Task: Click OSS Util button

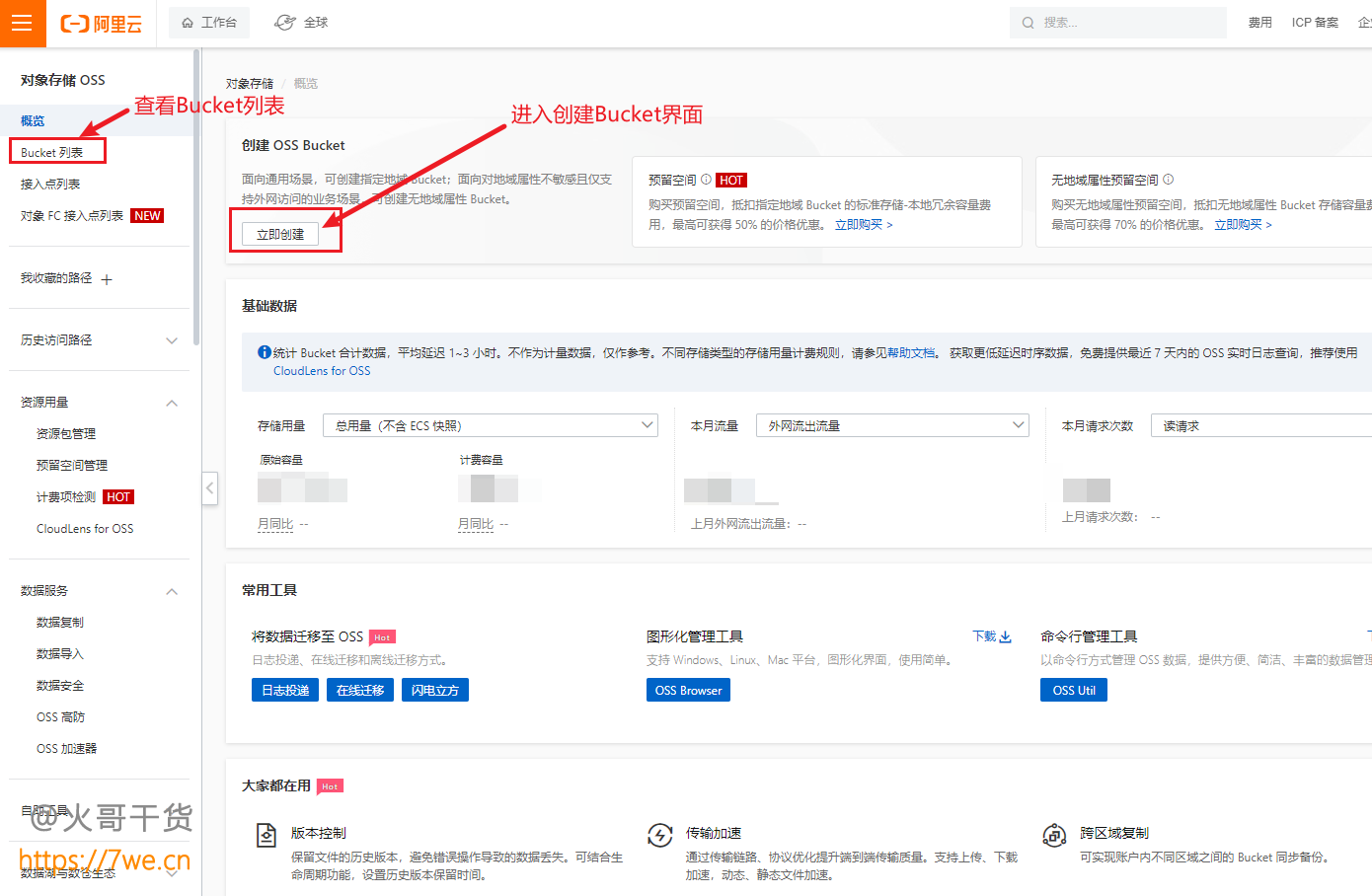Action: click(1074, 690)
